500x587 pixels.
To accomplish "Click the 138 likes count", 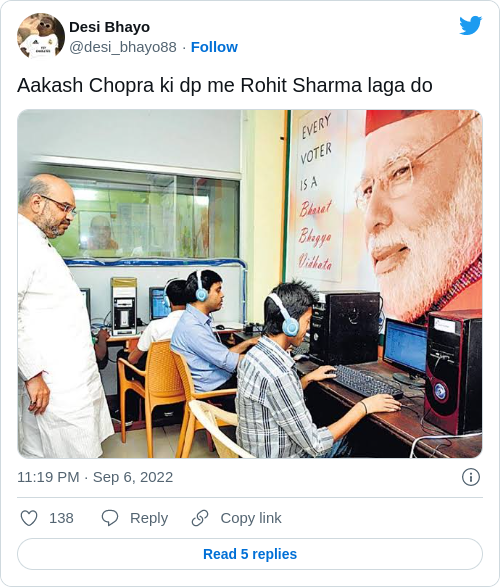I will pyautogui.click(x=61, y=518).
